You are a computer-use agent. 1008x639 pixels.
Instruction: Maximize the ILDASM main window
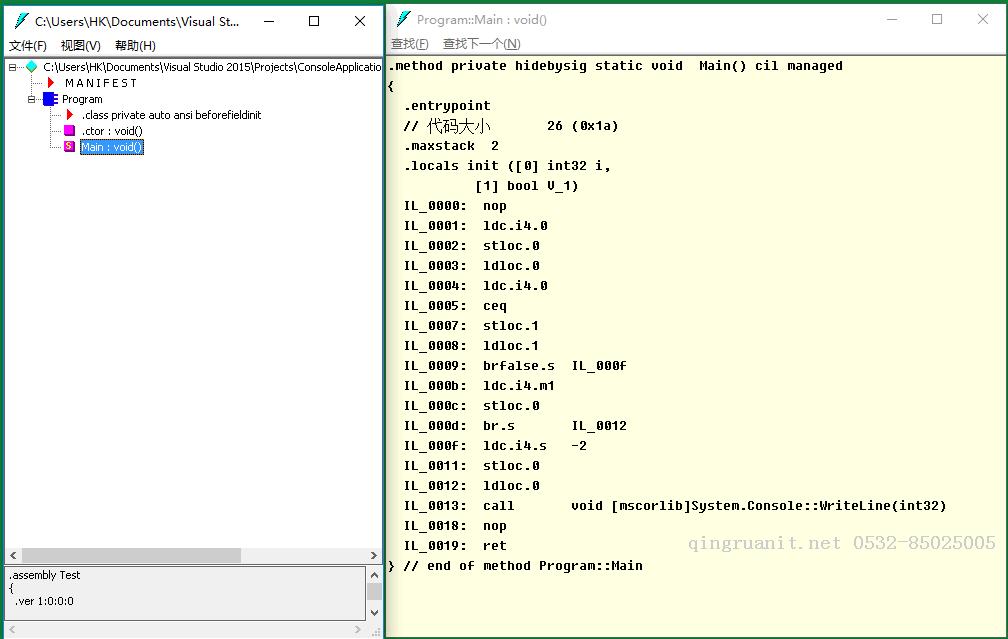(x=314, y=21)
